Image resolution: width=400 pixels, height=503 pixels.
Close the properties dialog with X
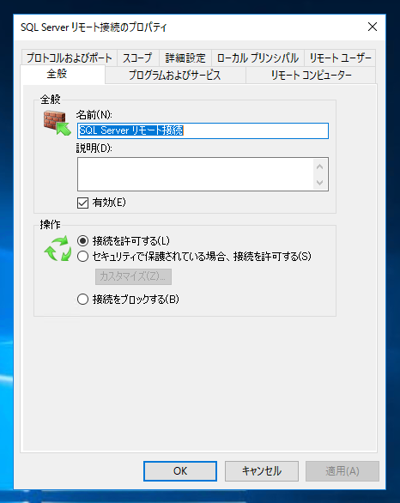[x=372, y=27]
